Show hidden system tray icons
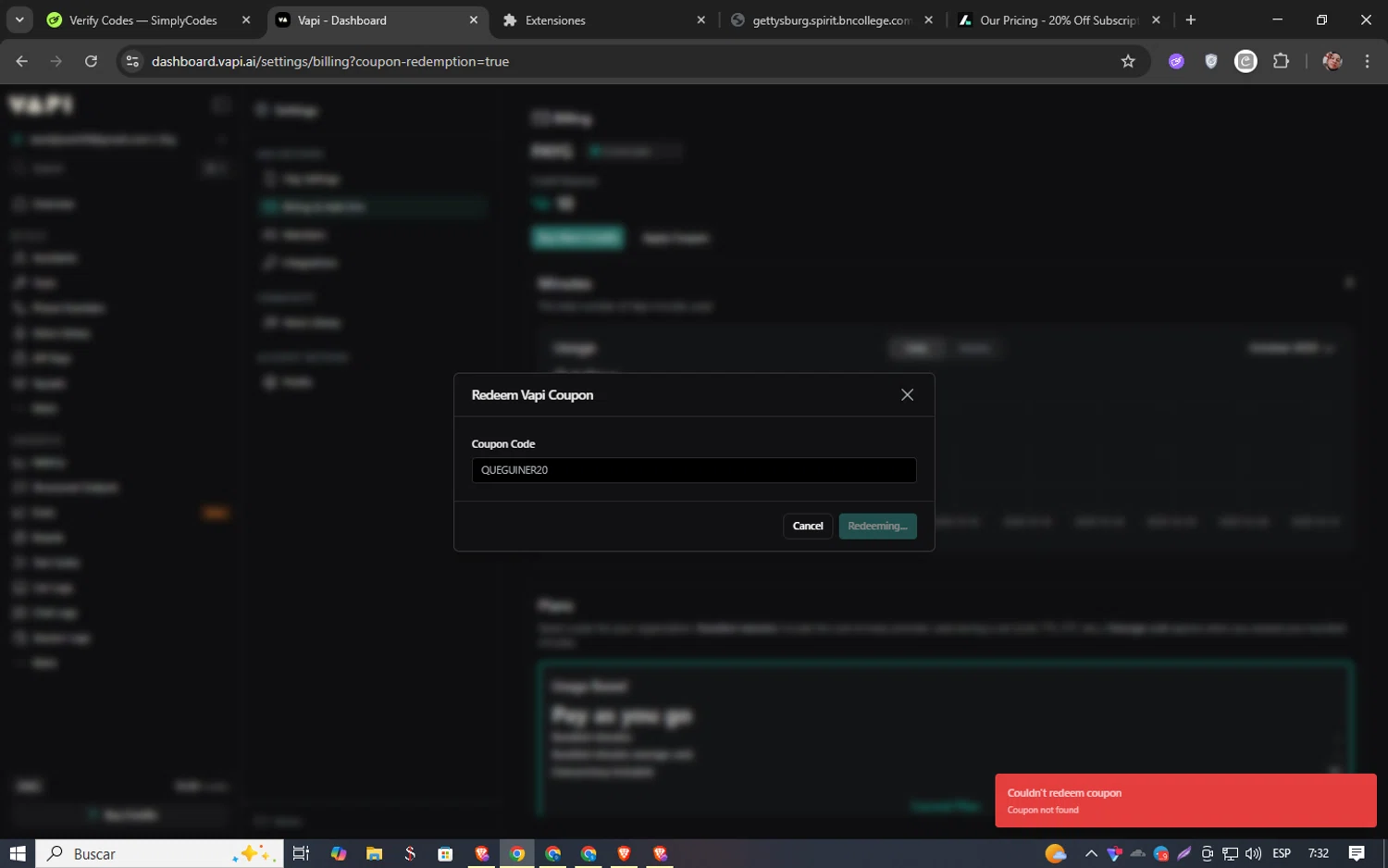The width and height of the screenshot is (1388, 868). tap(1091, 853)
